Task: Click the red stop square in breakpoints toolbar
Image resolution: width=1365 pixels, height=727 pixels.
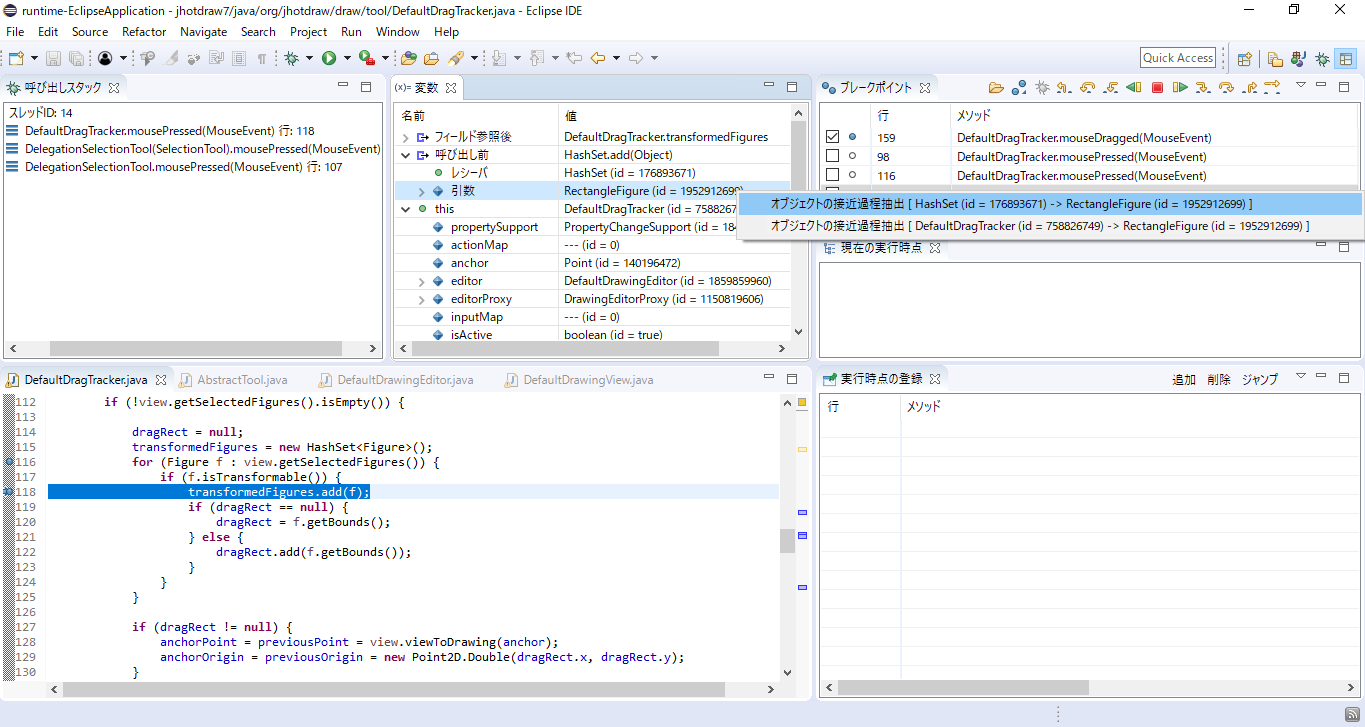Action: point(1157,88)
